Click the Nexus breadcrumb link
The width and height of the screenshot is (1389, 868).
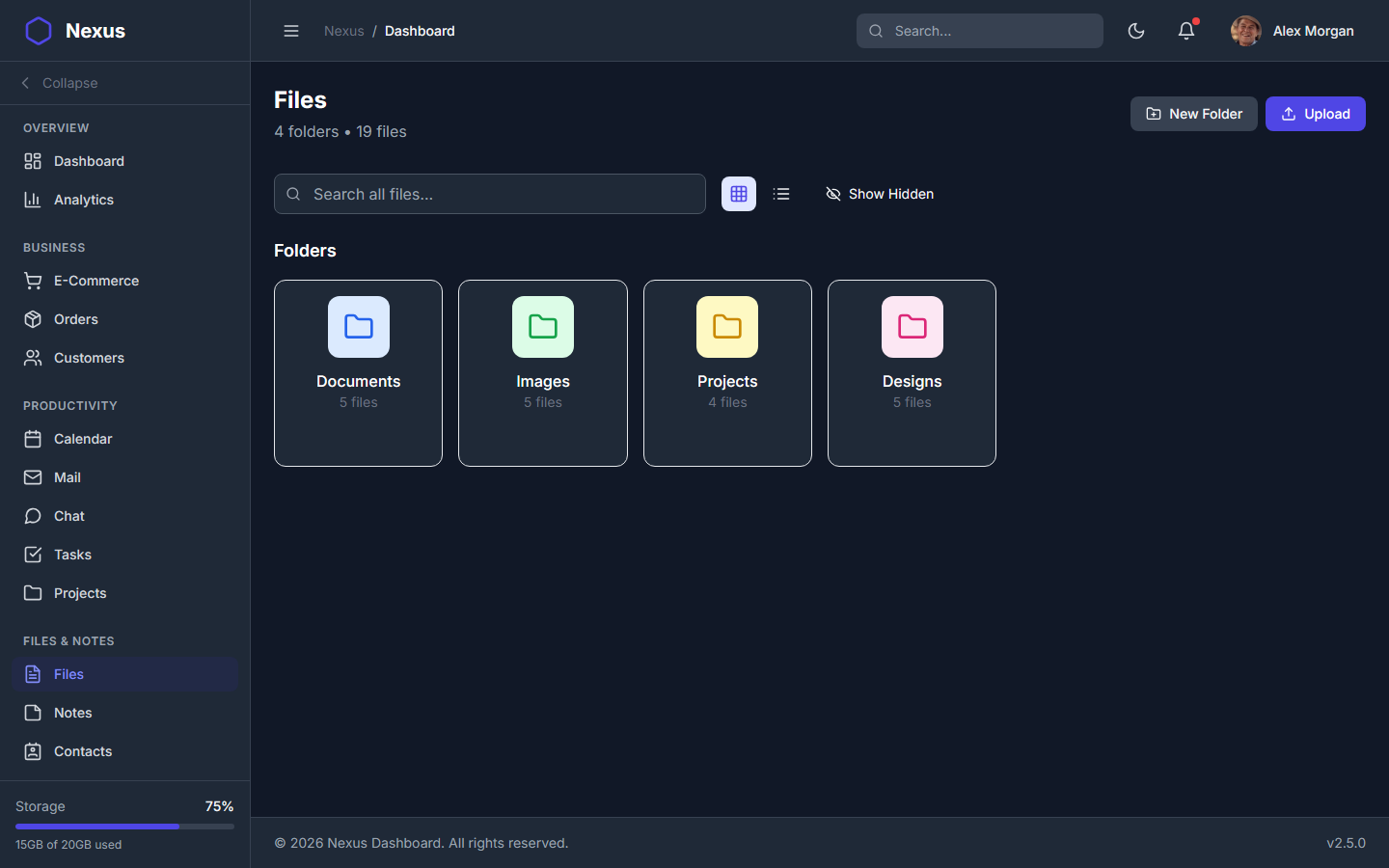(344, 31)
